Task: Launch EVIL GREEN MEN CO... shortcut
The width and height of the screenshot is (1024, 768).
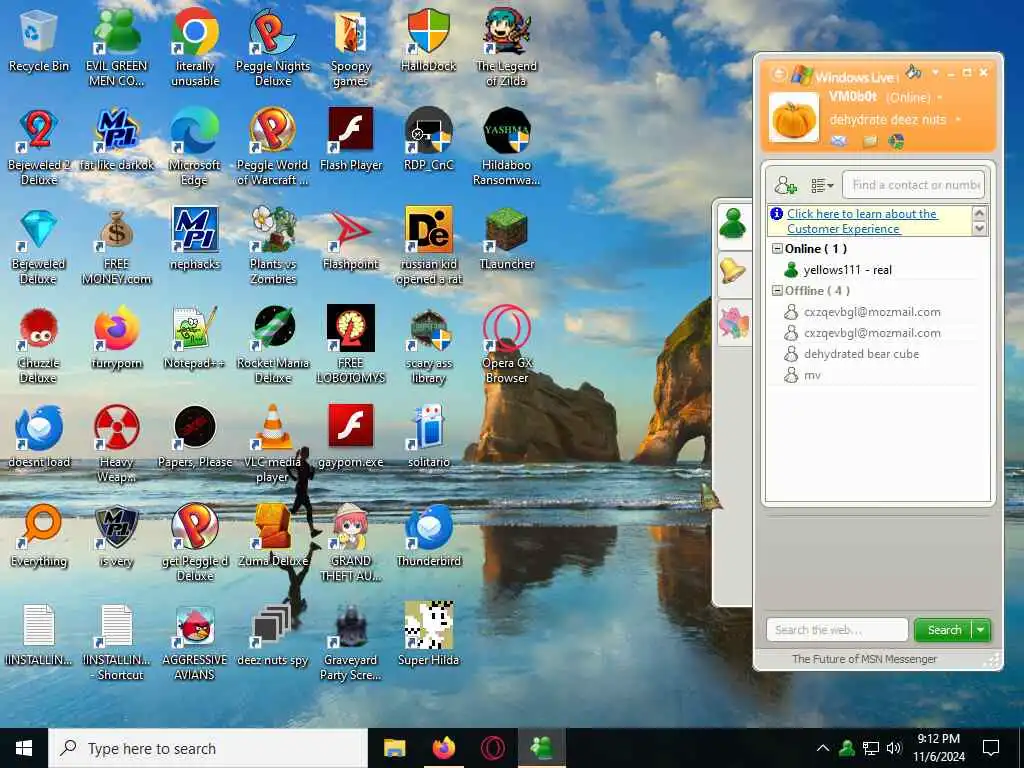Action: 116,46
